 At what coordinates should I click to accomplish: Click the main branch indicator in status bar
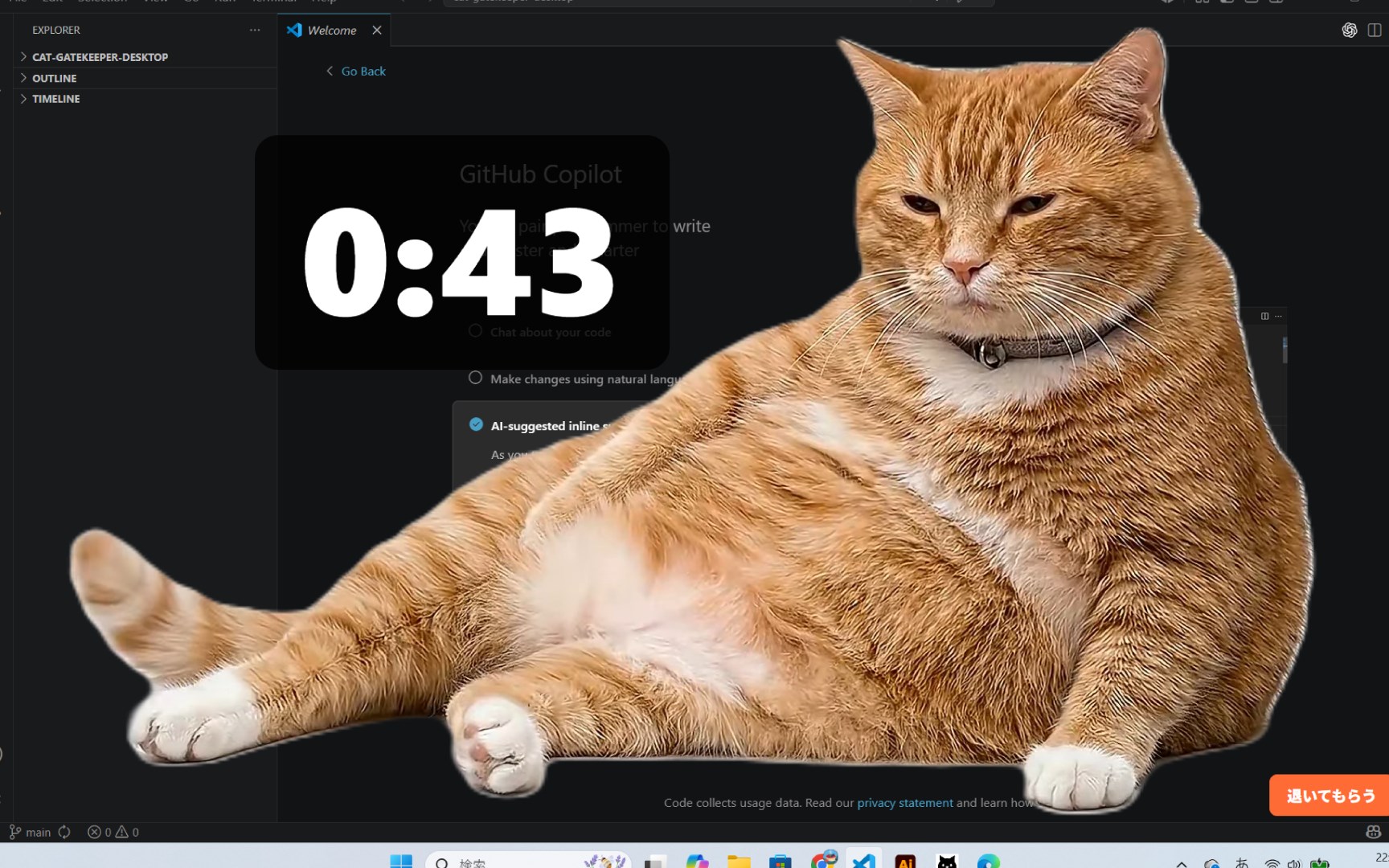(x=30, y=832)
